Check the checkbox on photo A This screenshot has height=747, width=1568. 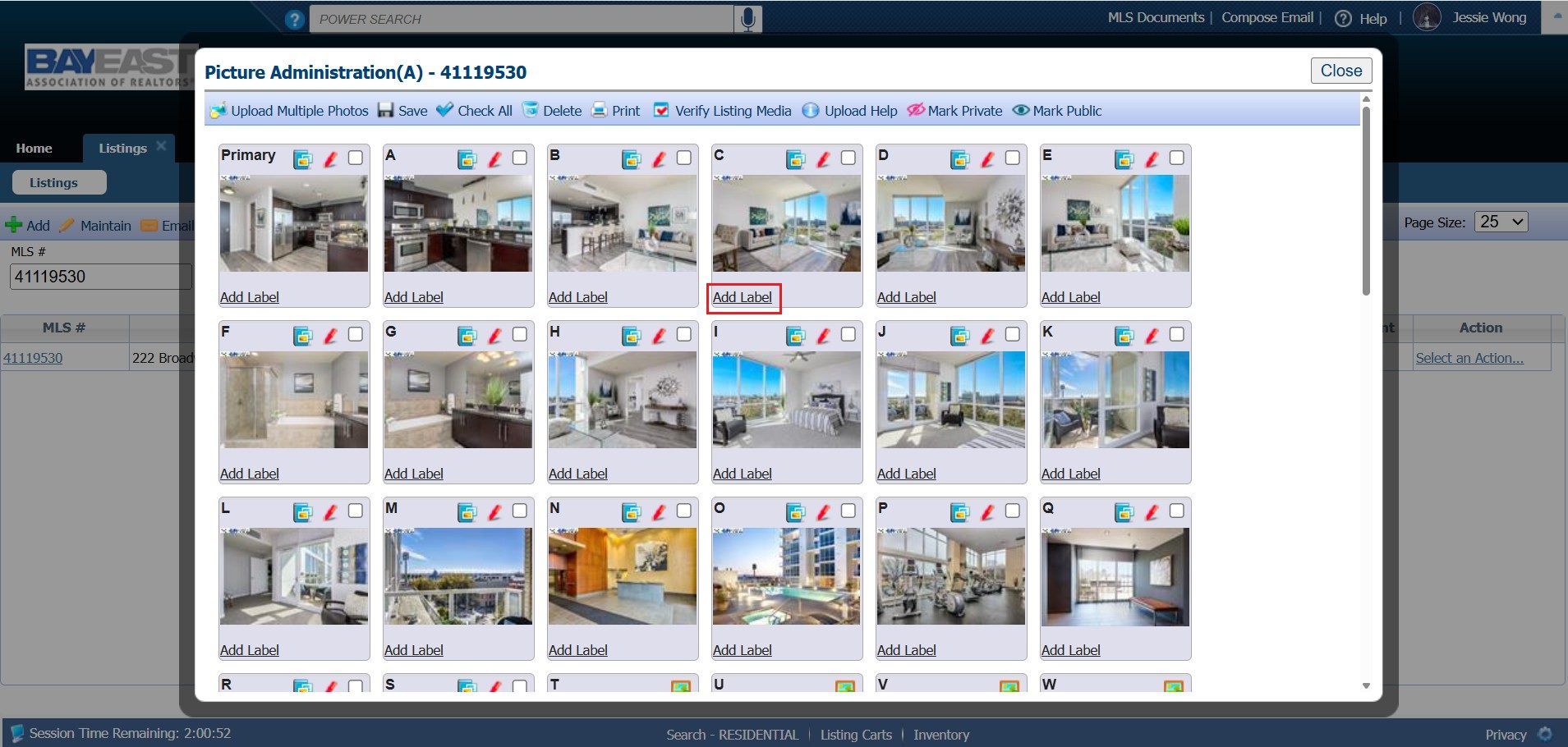click(519, 157)
